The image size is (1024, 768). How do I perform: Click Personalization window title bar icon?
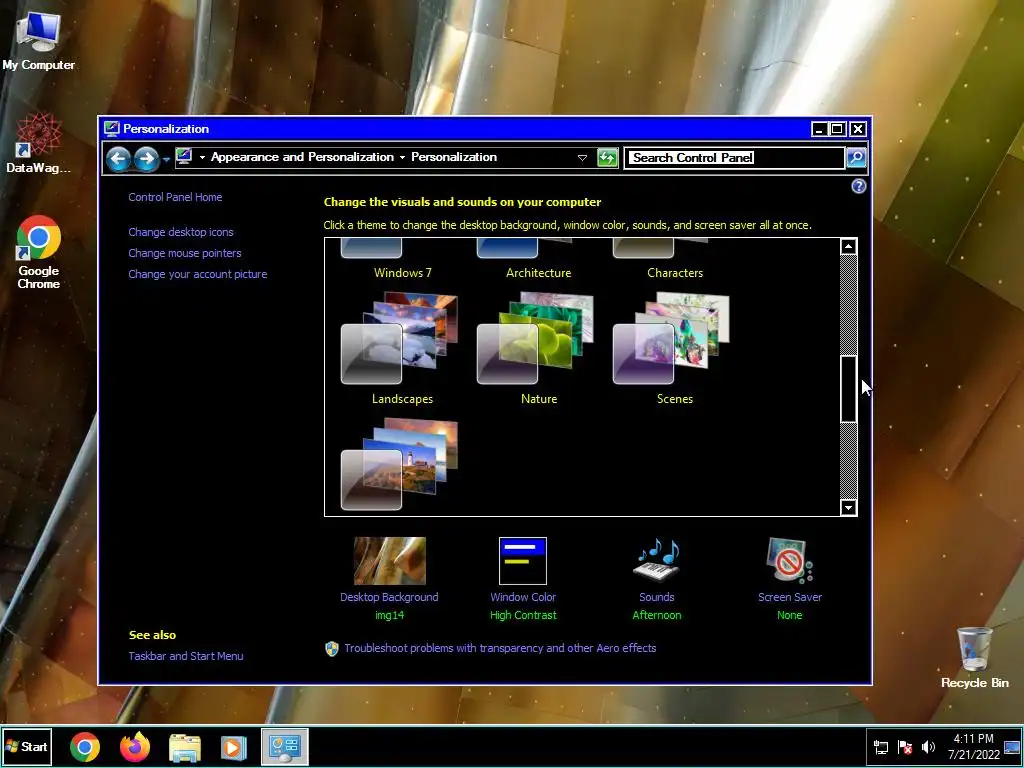112,129
